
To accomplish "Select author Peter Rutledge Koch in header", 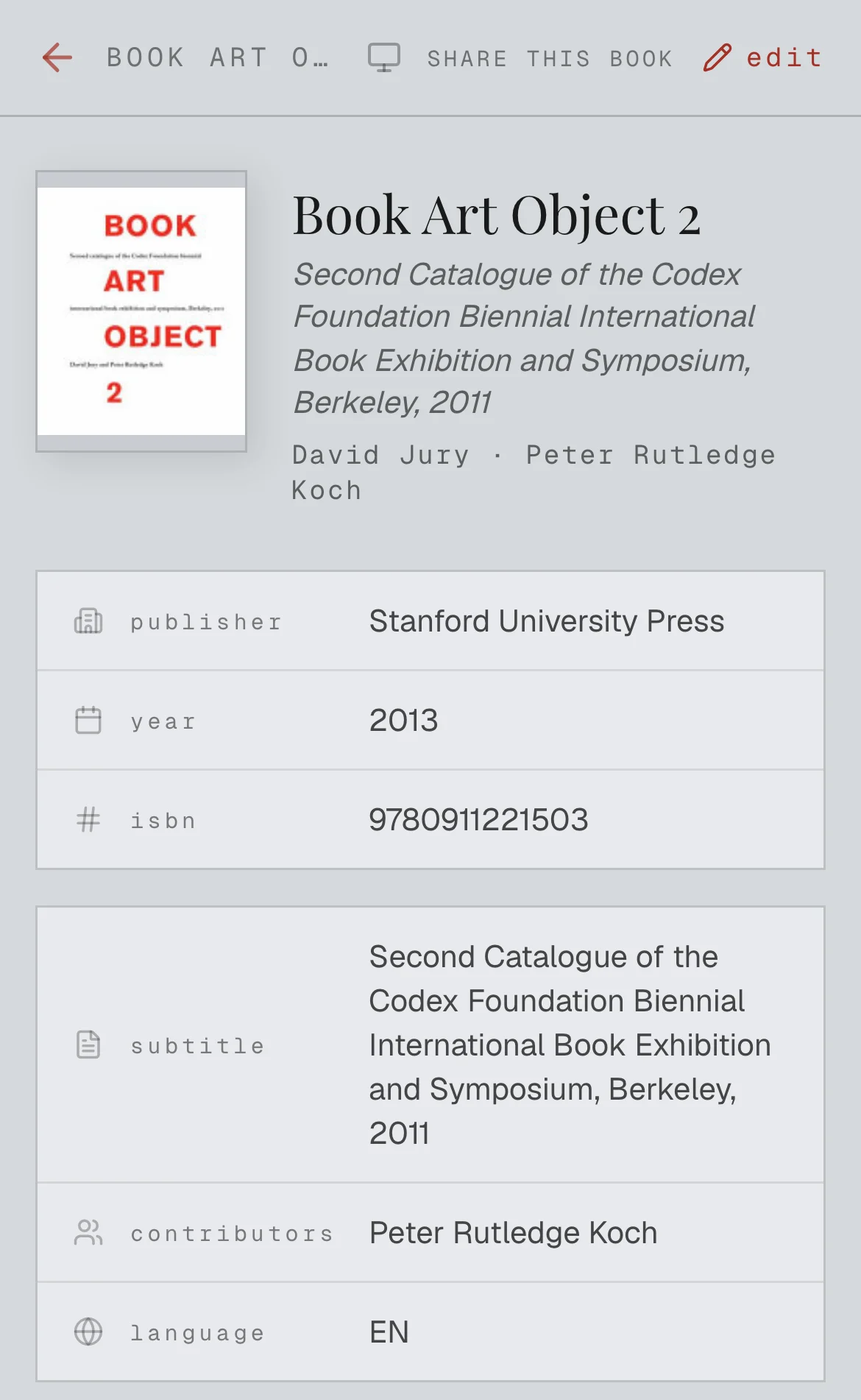I will click(534, 473).
